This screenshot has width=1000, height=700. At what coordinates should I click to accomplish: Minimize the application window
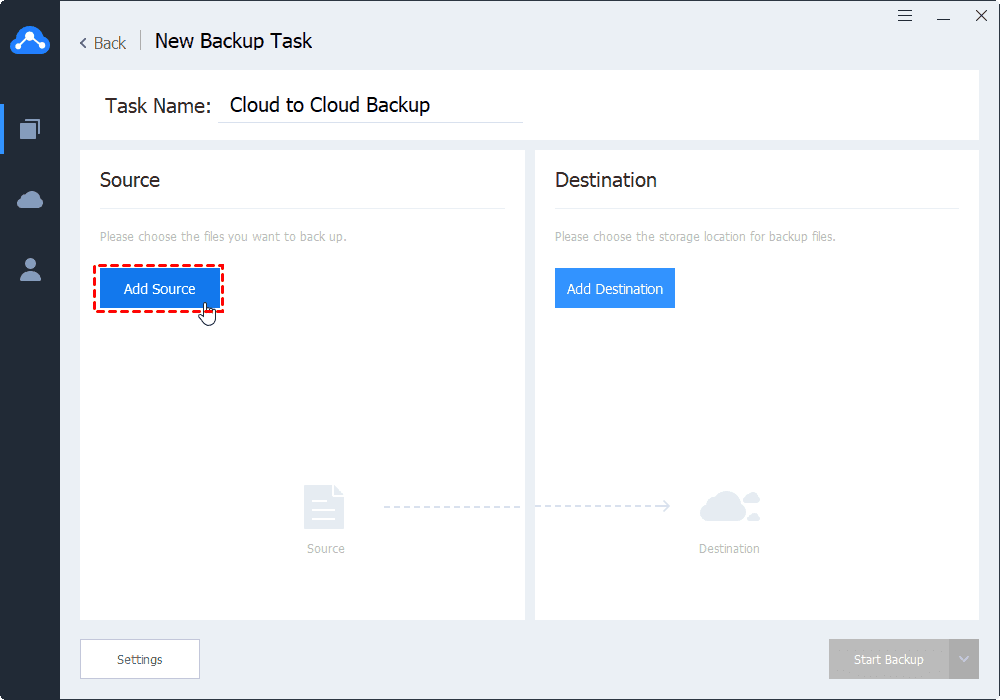click(943, 16)
